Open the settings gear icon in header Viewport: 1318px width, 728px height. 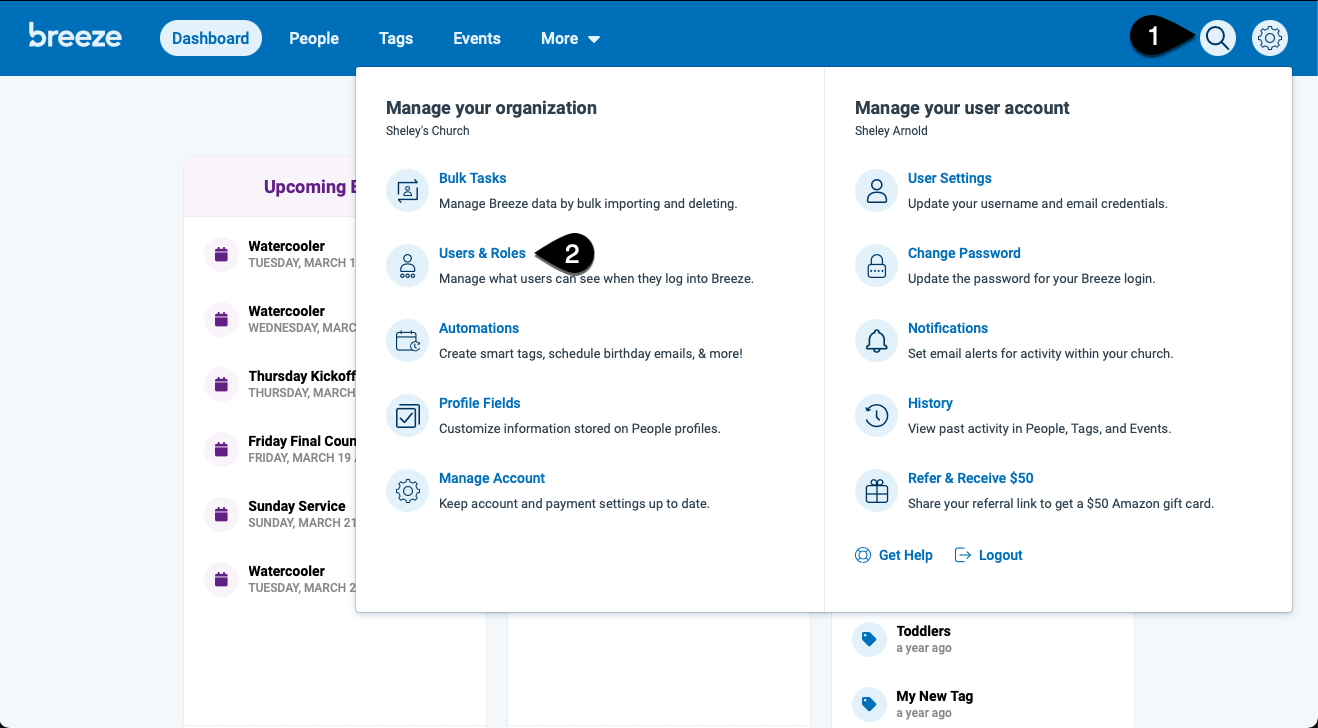click(x=1270, y=38)
